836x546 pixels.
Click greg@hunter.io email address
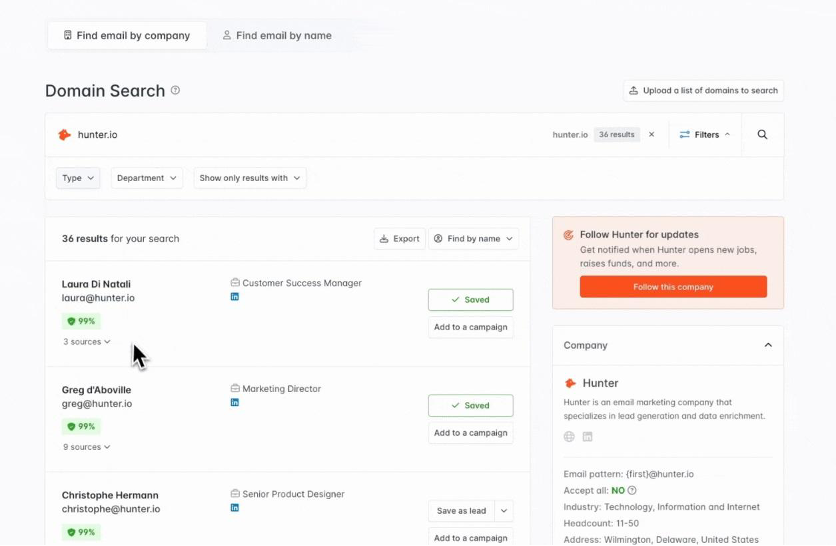(x=97, y=404)
